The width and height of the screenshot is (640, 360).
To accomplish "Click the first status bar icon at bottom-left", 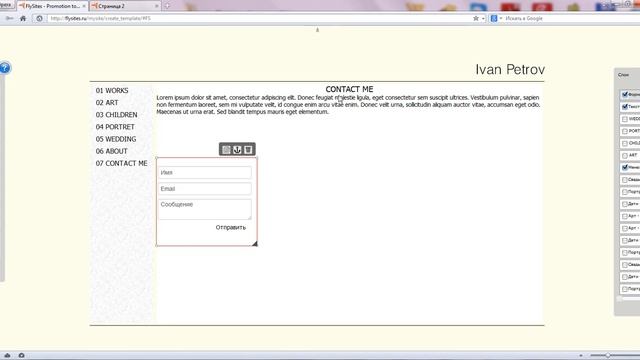I will click(x=7, y=356).
